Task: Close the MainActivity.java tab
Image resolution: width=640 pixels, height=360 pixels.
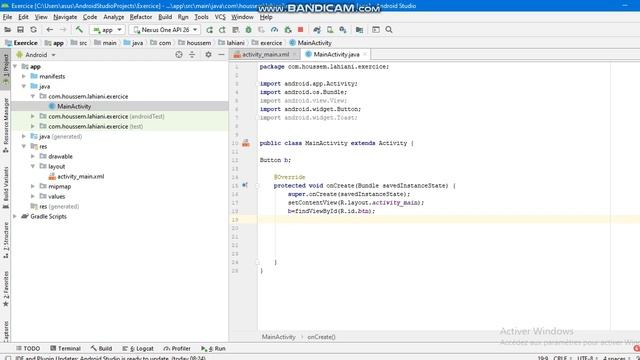Action: (x=365, y=54)
